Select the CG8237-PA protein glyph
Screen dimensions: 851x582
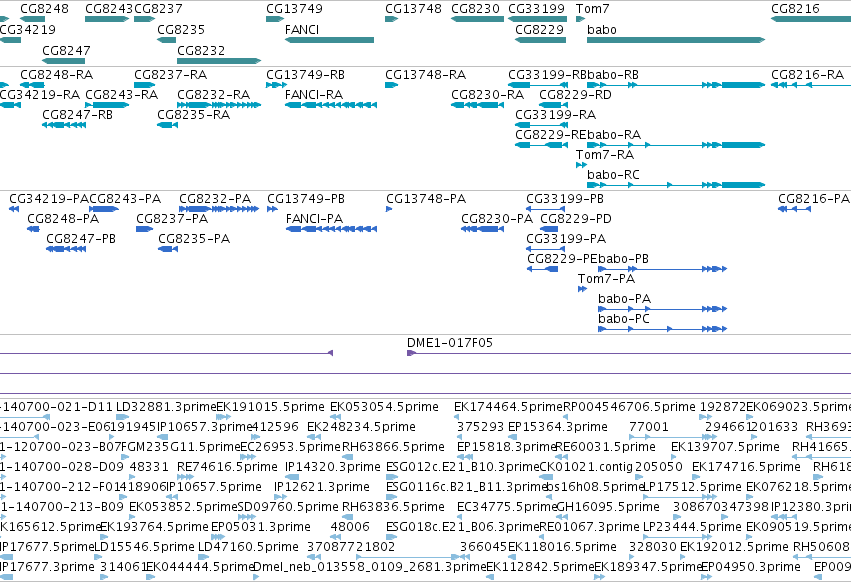pos(144,229)
